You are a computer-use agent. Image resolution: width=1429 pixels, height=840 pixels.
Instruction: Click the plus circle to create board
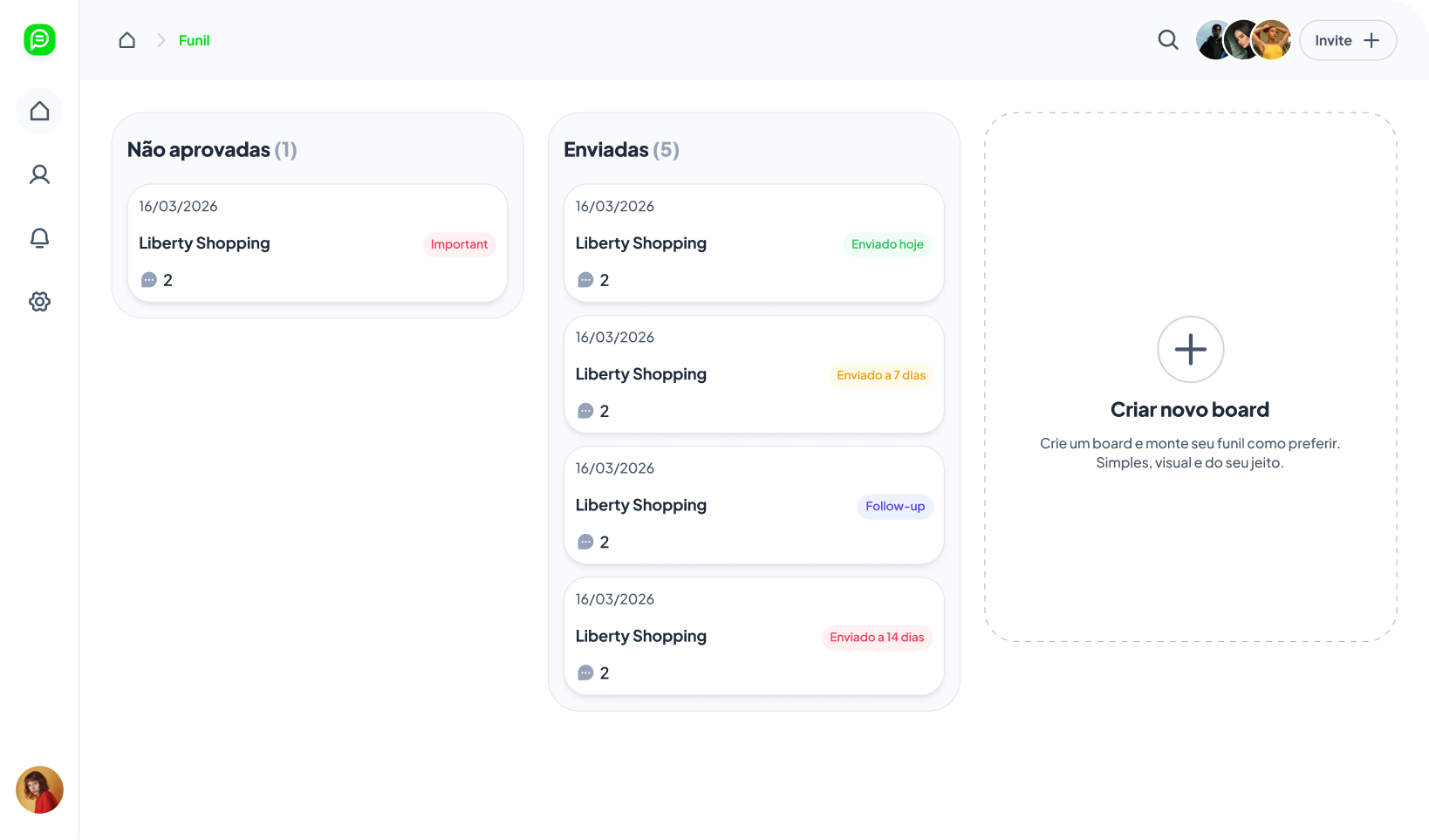[x=1190, y=349]
